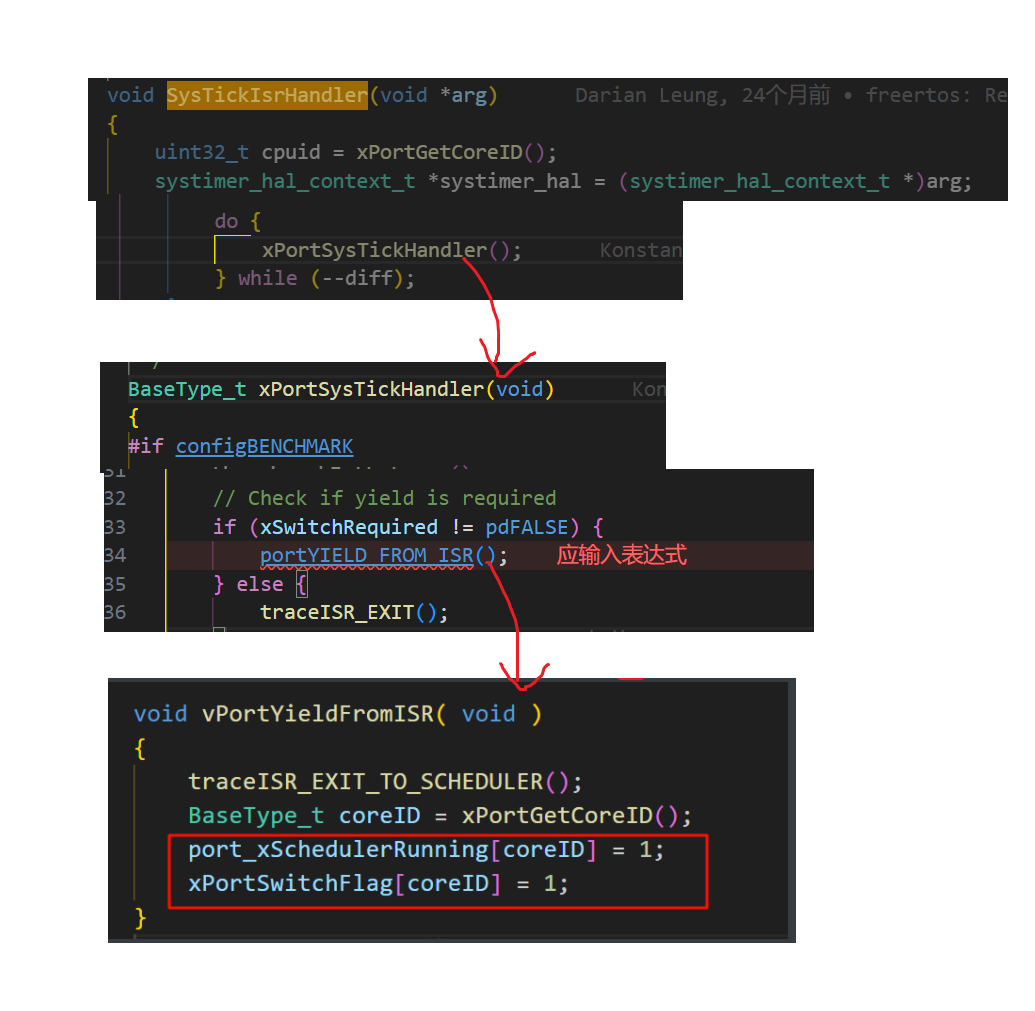The height and width of the screenshot is (1011, 1035).
Task: Click xPortGetCoreID() on the cpuid line
Action: pos(451,152)
